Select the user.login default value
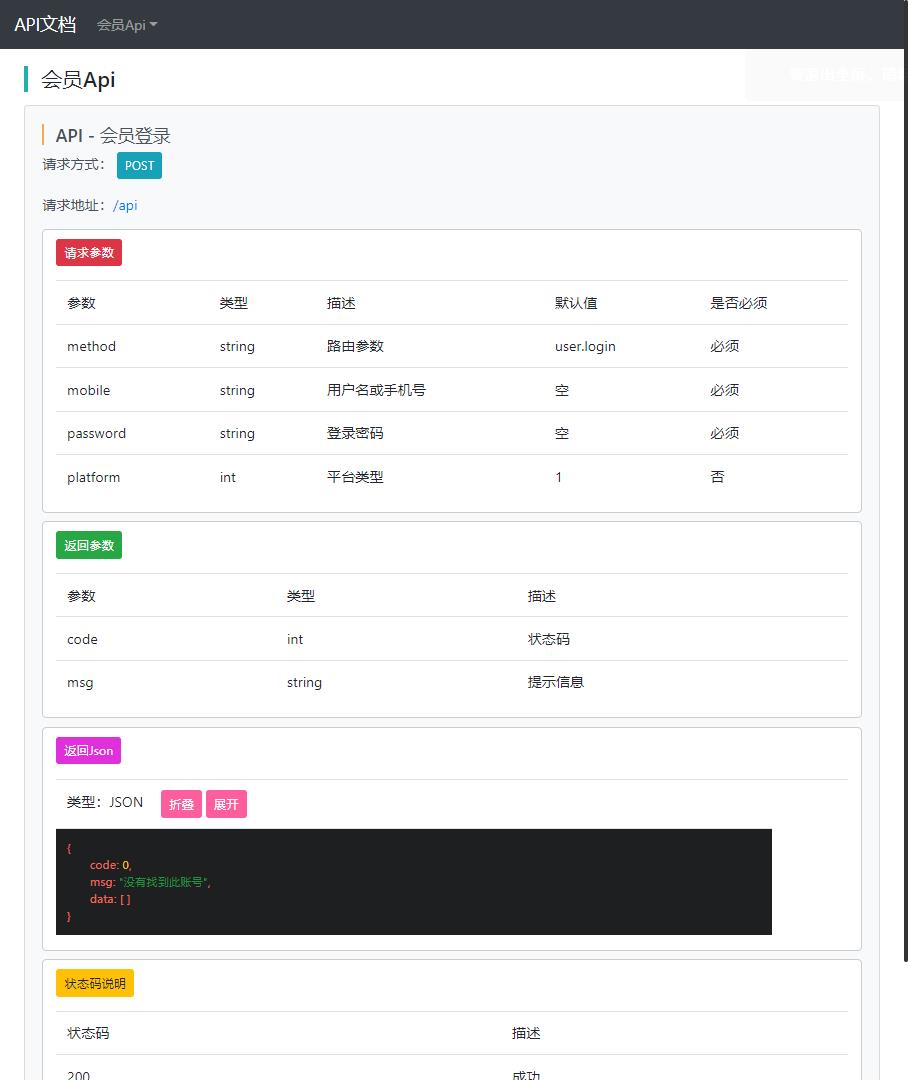908x1080 pixels. coord(585,346)
